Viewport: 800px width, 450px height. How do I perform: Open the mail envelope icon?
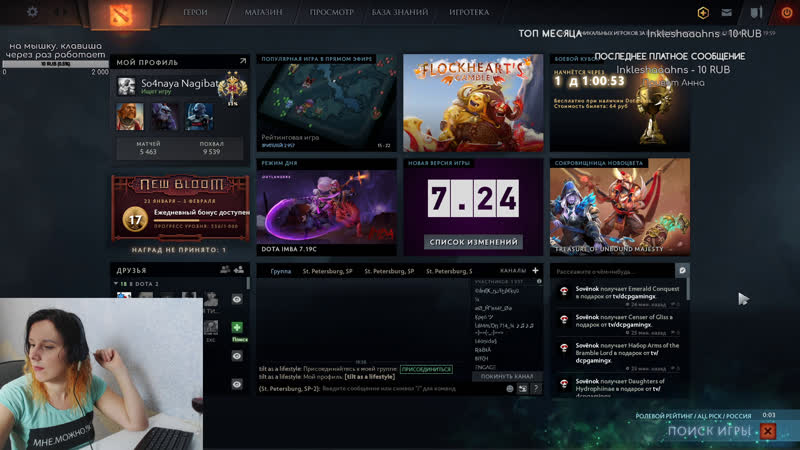coord(727,13)
